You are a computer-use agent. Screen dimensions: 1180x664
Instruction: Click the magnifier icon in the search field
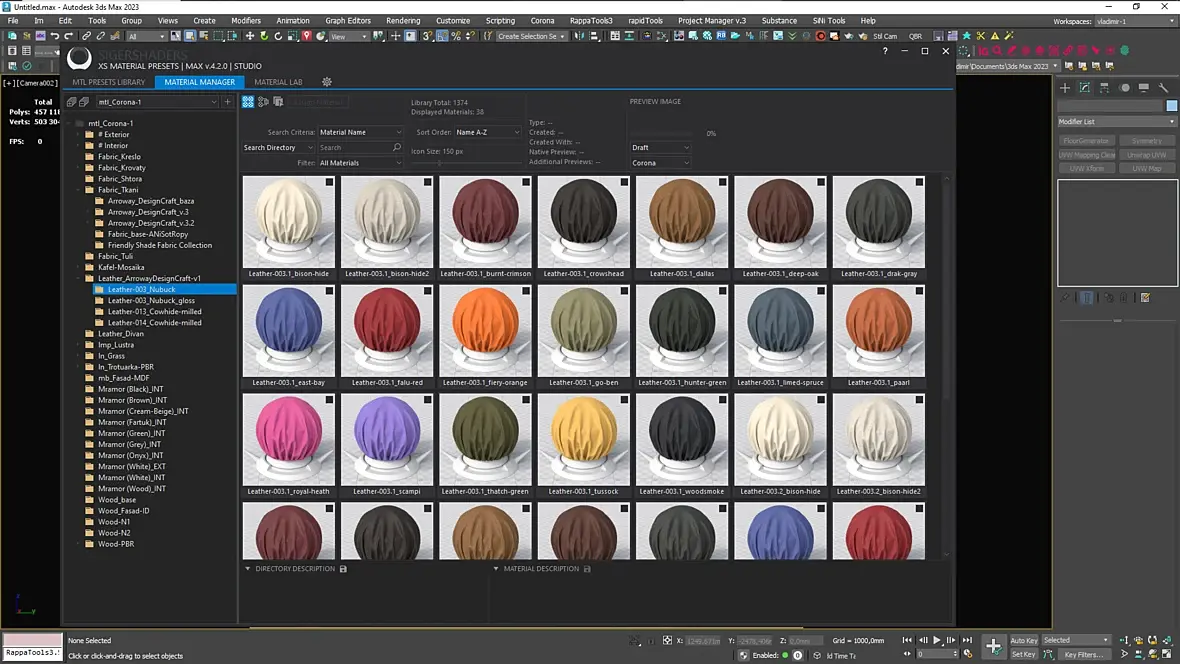coord(397,147)
